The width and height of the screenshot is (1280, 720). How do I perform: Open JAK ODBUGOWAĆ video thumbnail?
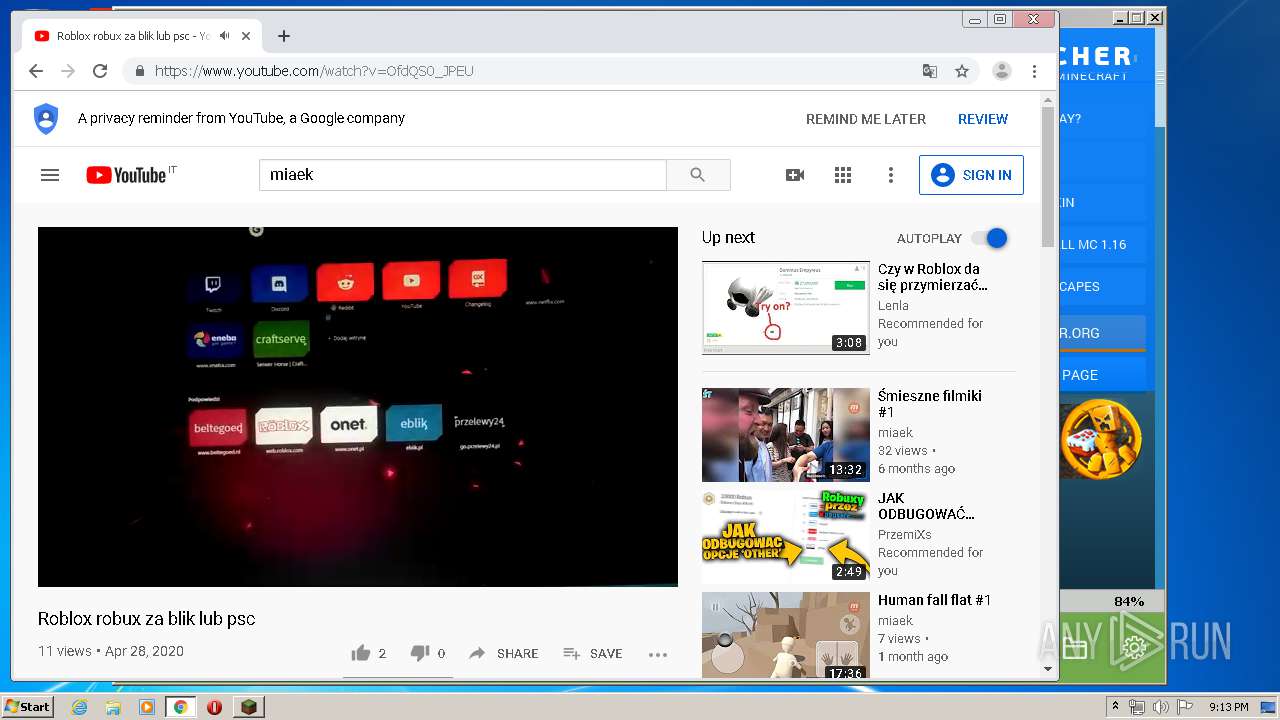pos(786,537)
